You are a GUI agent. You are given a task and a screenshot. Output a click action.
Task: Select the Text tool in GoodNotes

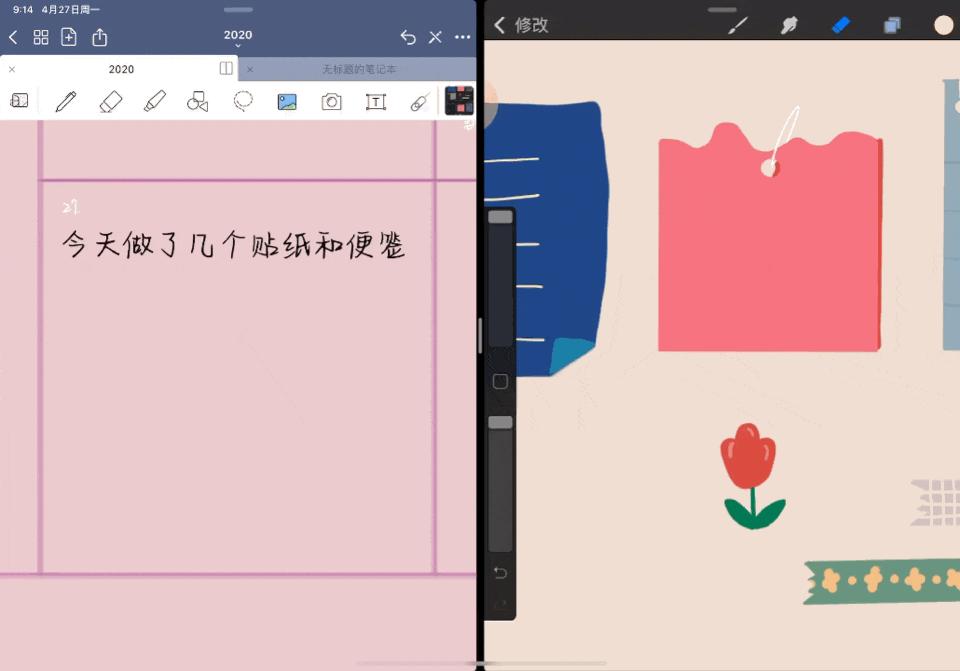coord(375,101)
